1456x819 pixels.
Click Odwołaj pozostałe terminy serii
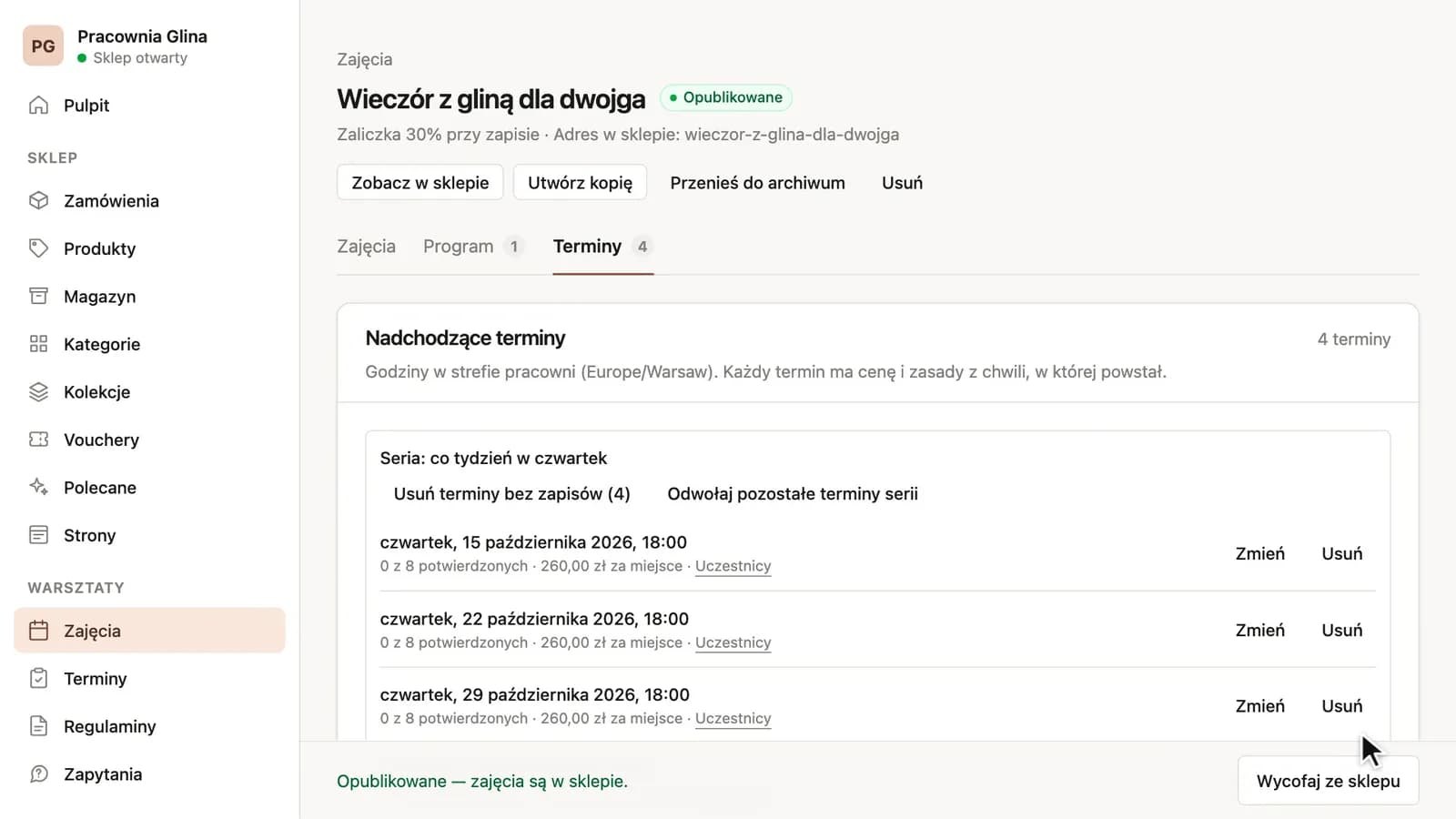(x=793, y=494)
